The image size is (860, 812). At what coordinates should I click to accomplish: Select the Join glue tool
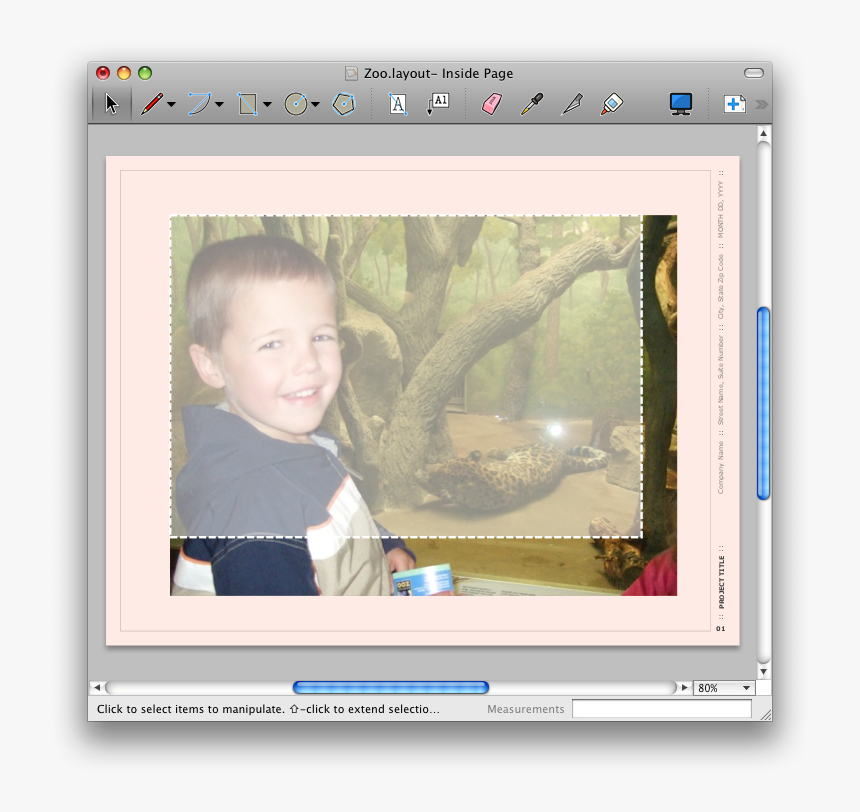tap(612, 104)
